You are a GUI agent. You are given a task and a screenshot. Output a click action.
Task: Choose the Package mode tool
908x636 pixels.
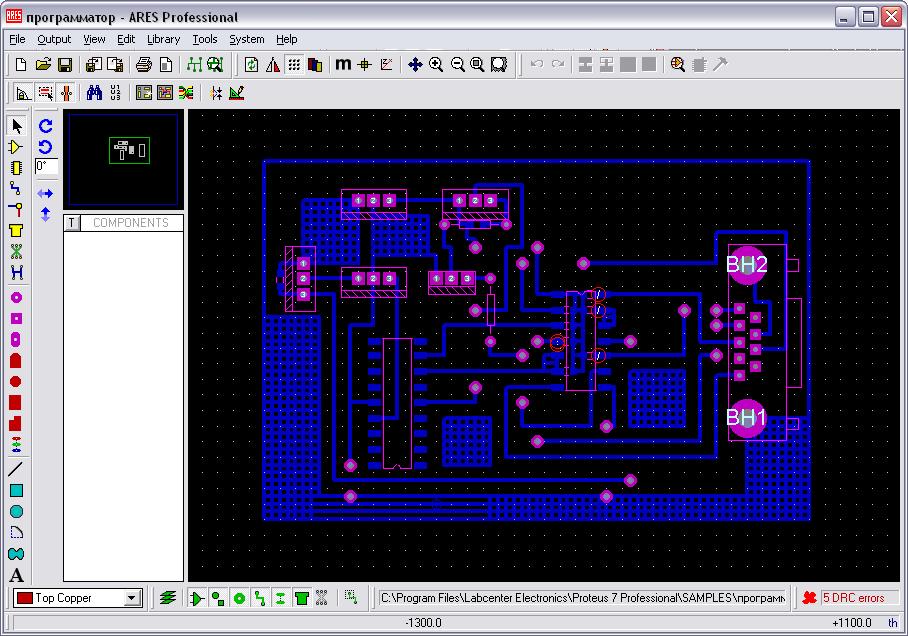(x=16, y=168)
